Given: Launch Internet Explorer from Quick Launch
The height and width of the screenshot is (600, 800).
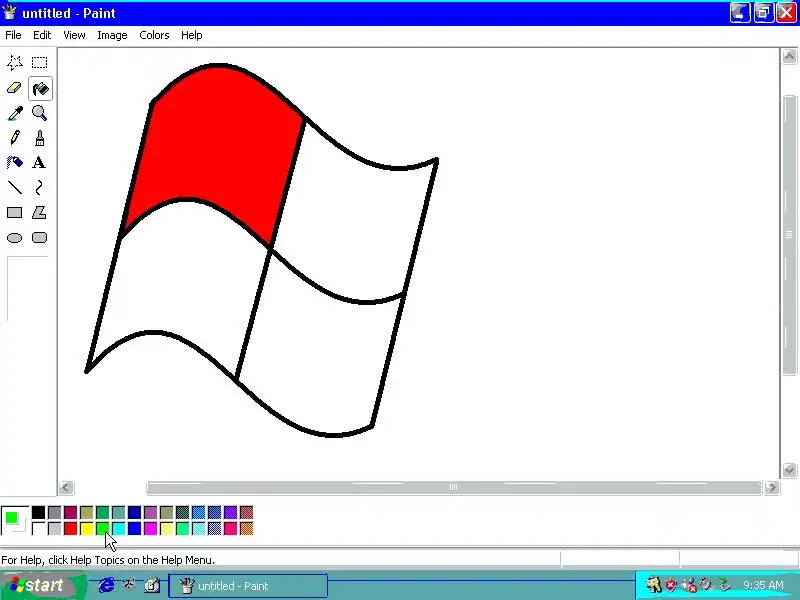Looking at the screenshot, I should 106,585.
